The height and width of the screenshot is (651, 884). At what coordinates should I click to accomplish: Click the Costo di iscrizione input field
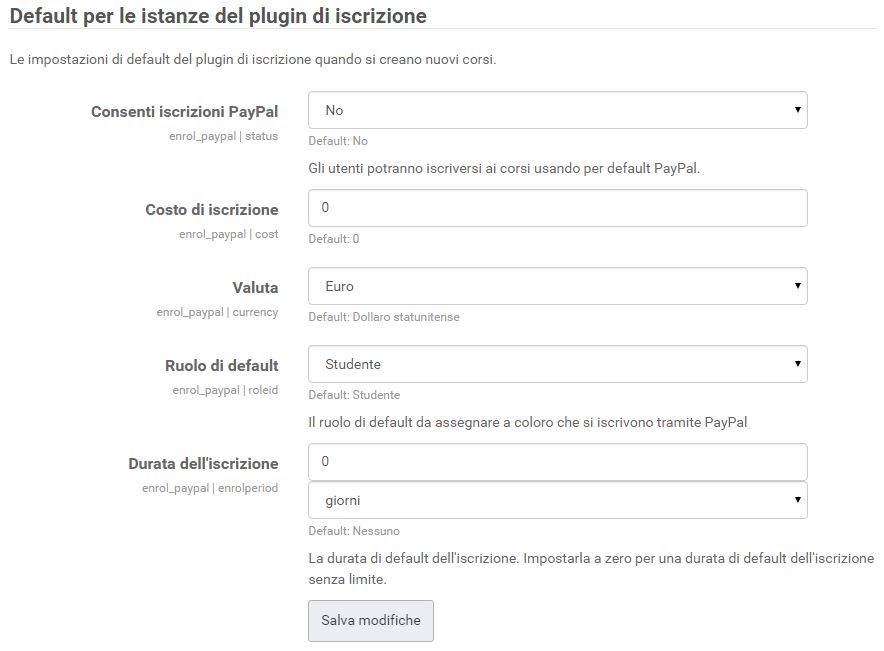[x=558, y=208]
